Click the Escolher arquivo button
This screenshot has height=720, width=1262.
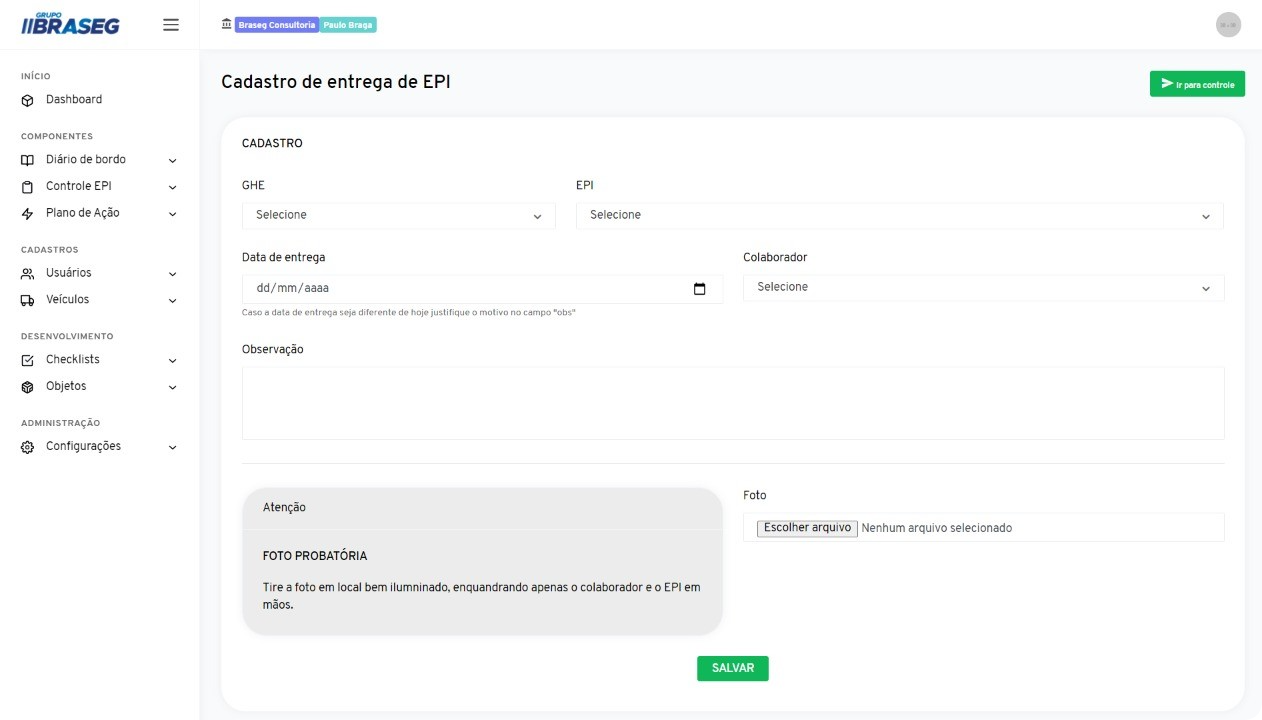click(807, 528)
